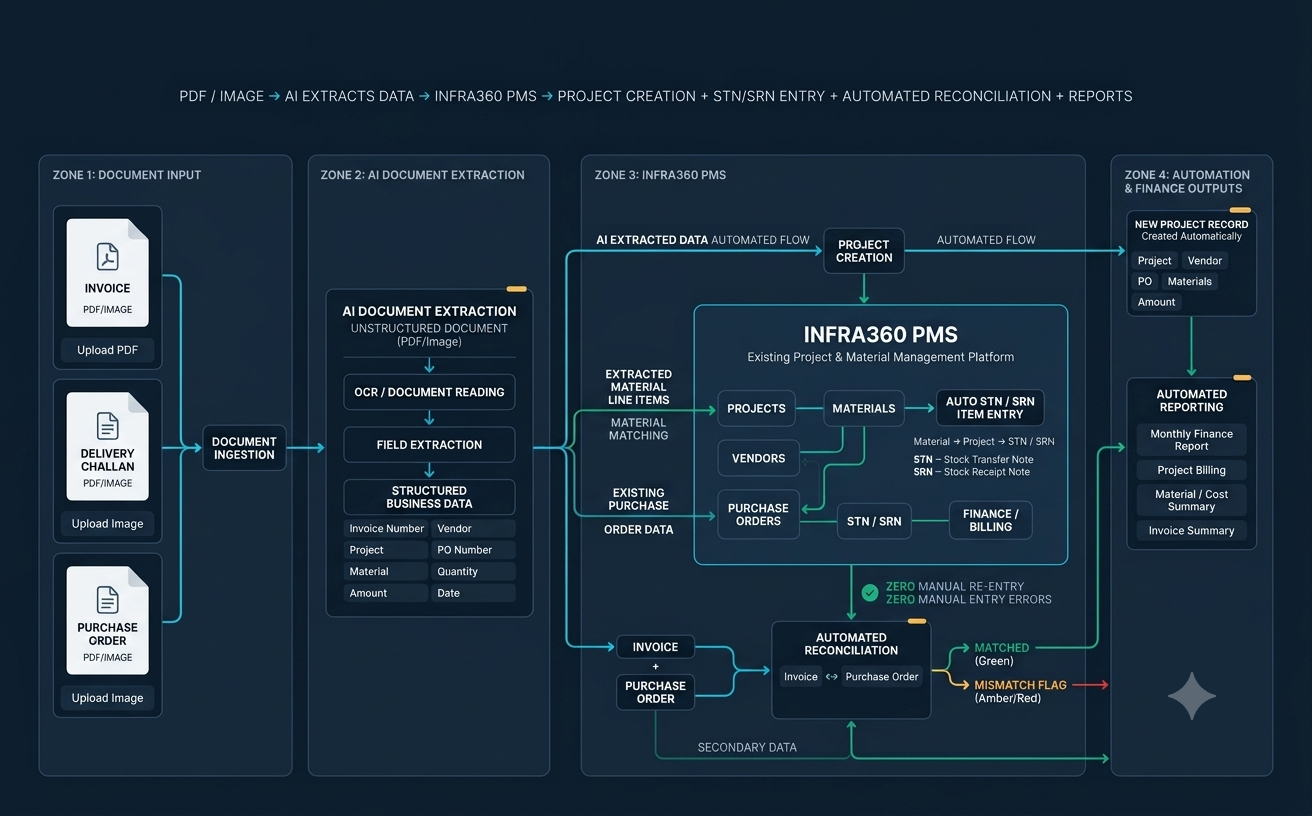
Task: Open the Monthly Finance Report item
Action: [x=1192, y=440]
